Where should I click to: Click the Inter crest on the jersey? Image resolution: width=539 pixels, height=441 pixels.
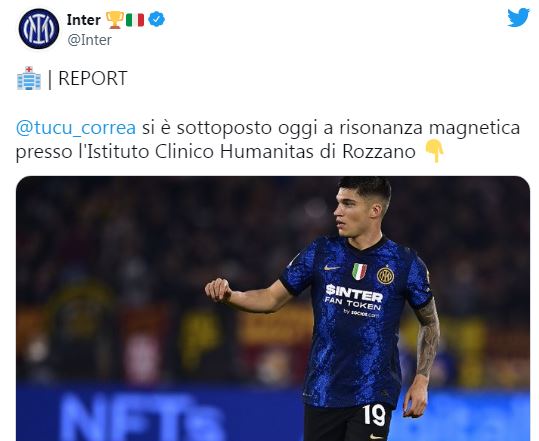coord(385,275)
